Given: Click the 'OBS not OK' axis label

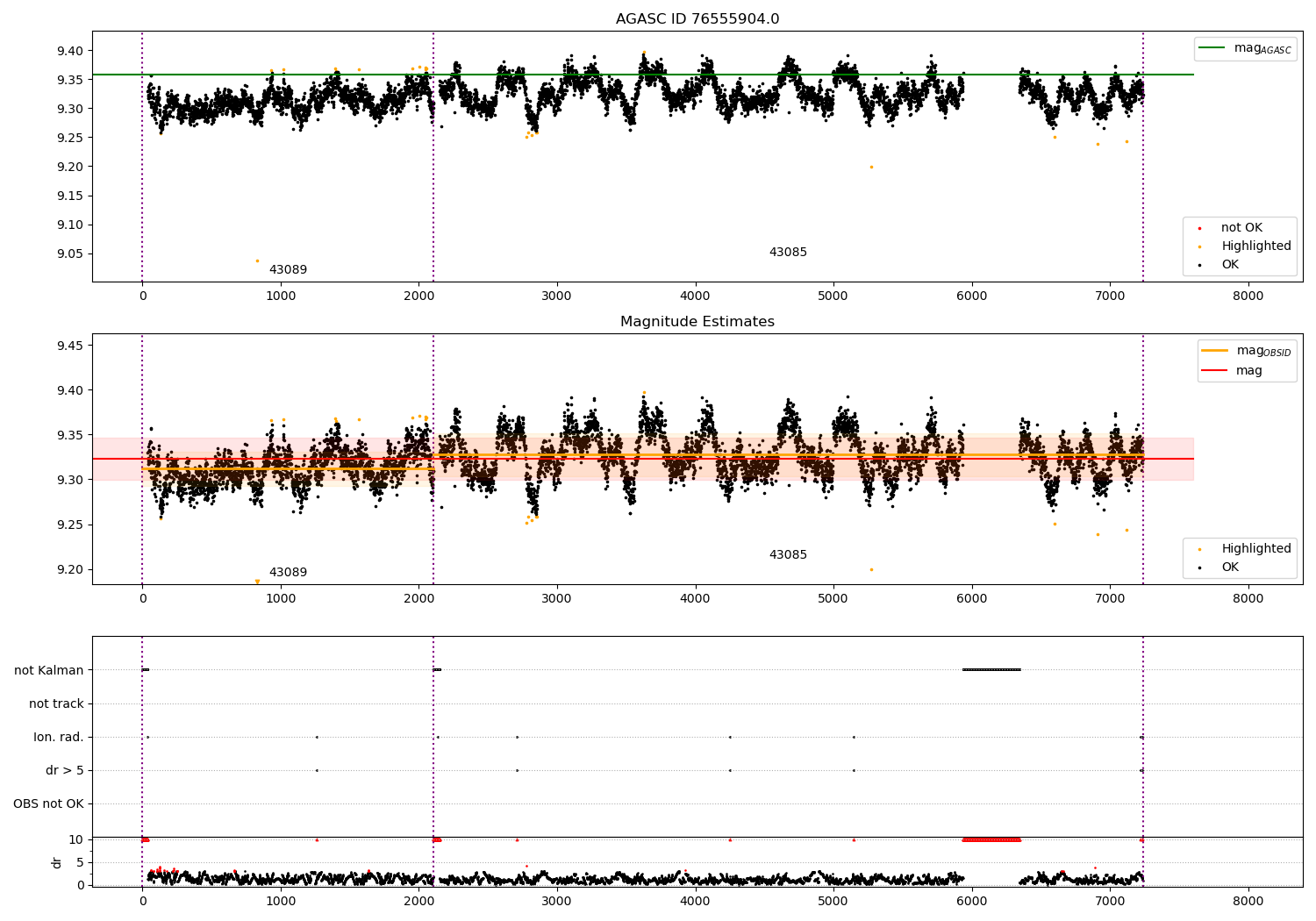Looking at the screenshot, I should point(48,804).
